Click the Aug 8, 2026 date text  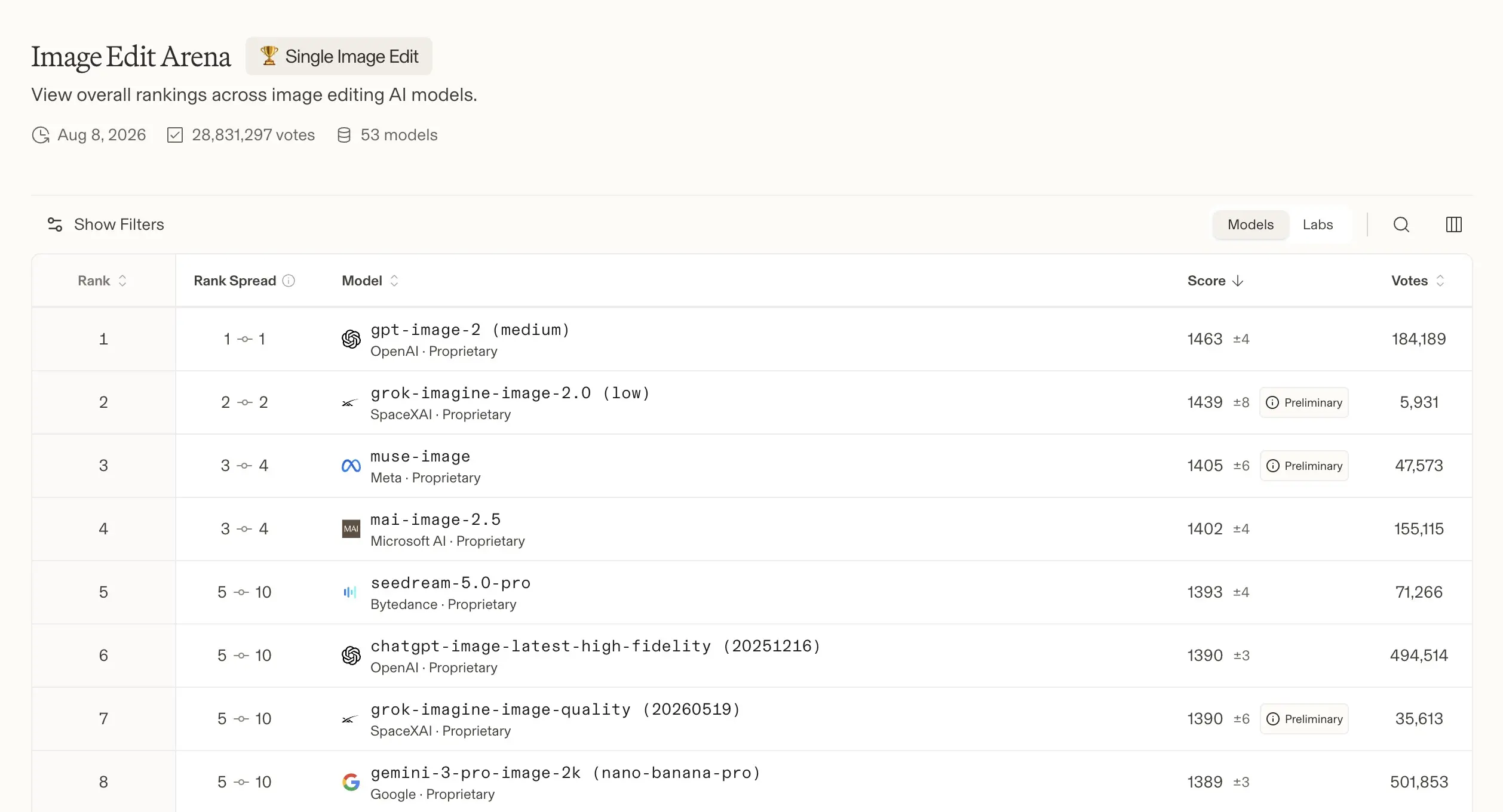(102, 135)
